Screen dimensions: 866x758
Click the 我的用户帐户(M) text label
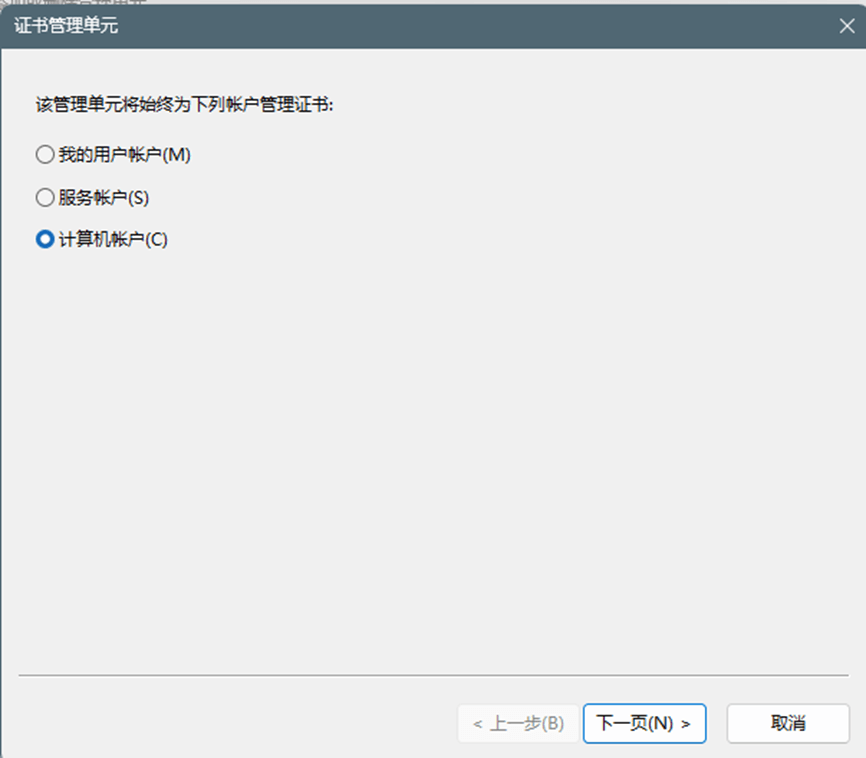[125, 155]
